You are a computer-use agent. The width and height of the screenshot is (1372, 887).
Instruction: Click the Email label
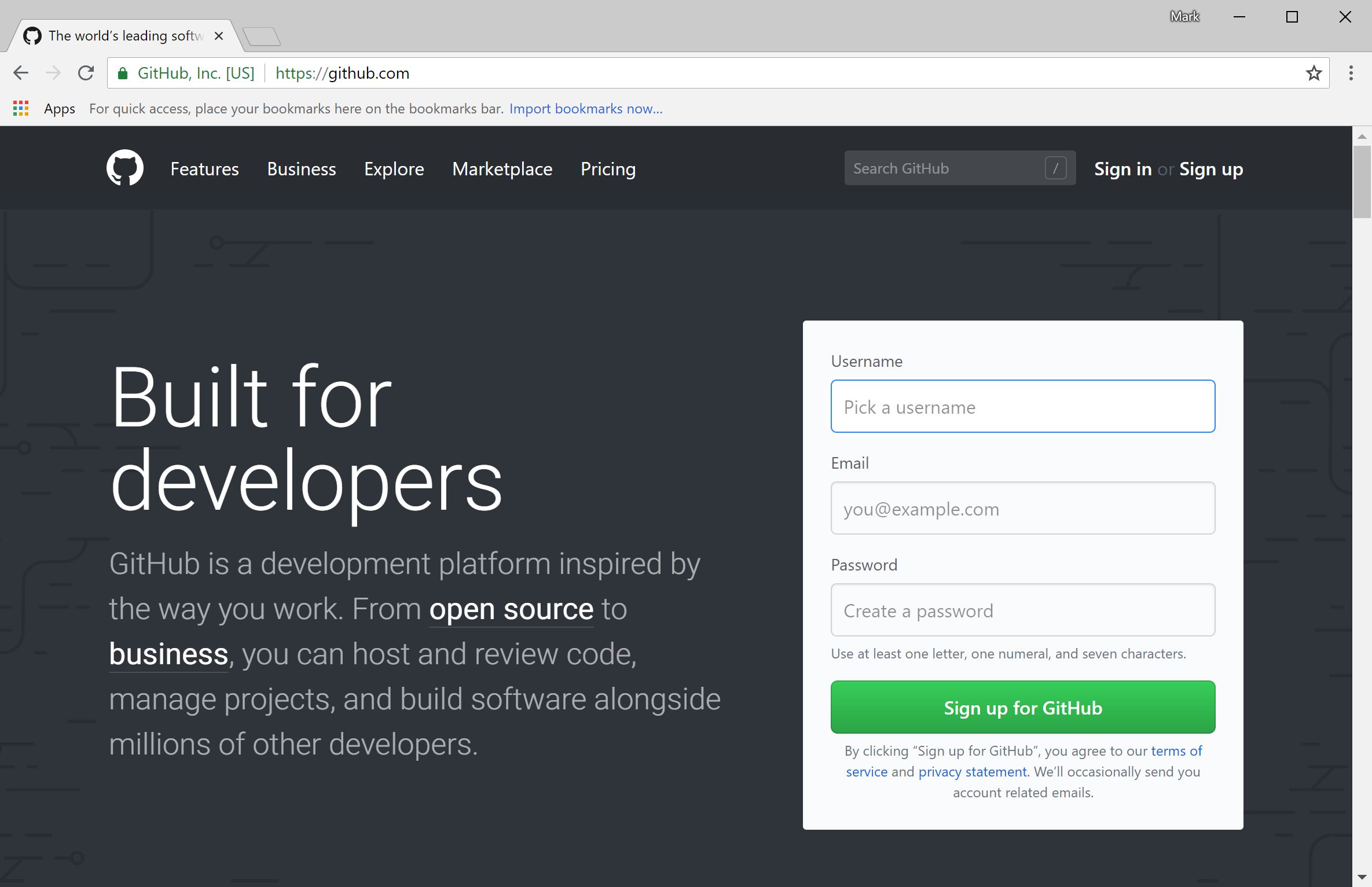(x=850, y=463)
